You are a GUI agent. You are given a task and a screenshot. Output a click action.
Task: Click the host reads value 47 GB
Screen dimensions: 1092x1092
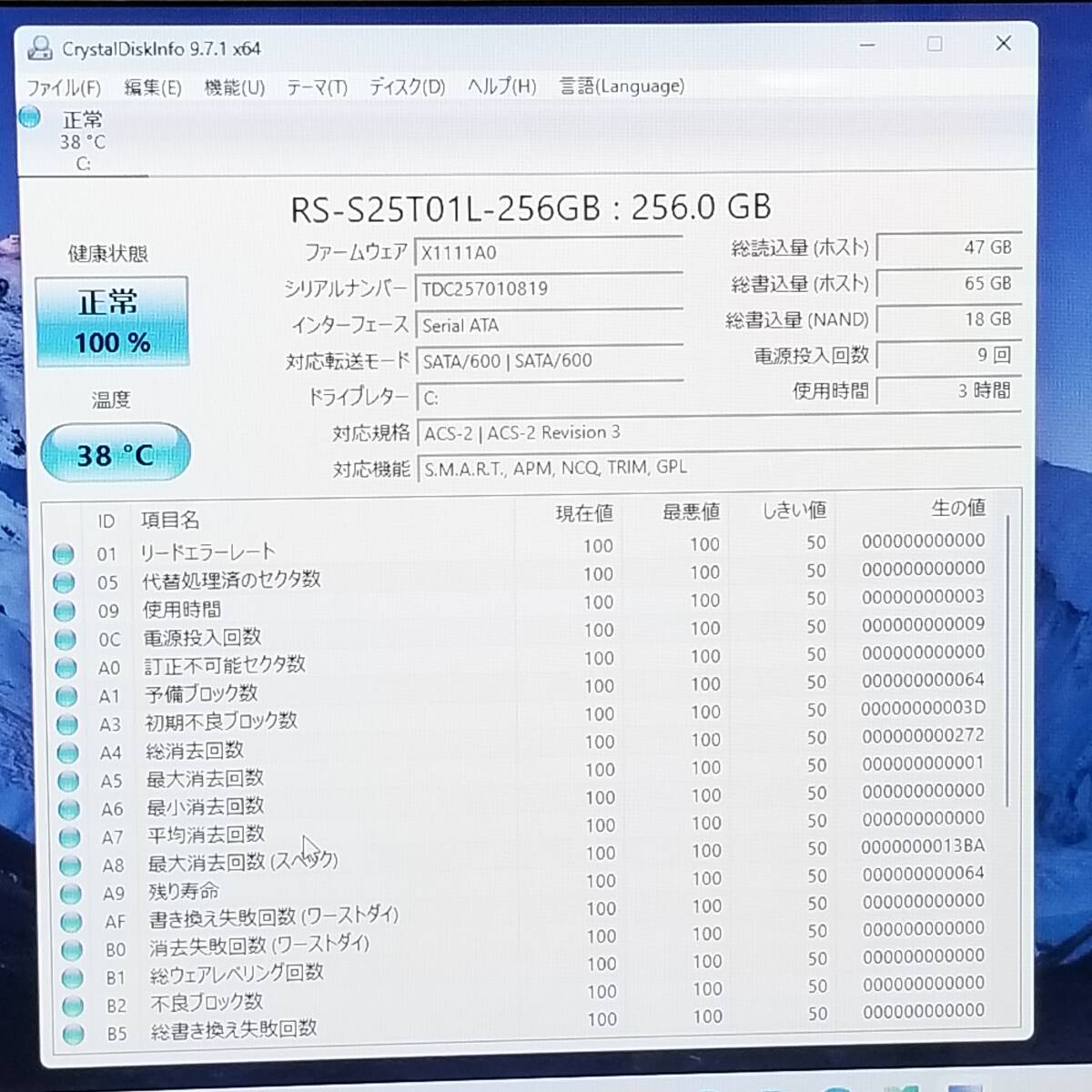[948, 248]
